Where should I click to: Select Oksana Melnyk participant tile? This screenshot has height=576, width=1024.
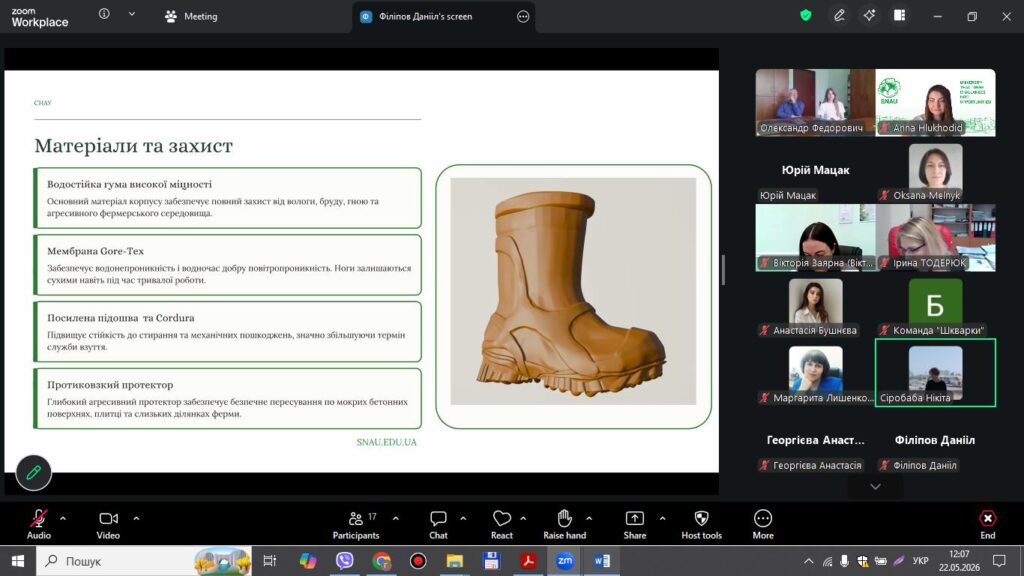click(x=935, y=172)
